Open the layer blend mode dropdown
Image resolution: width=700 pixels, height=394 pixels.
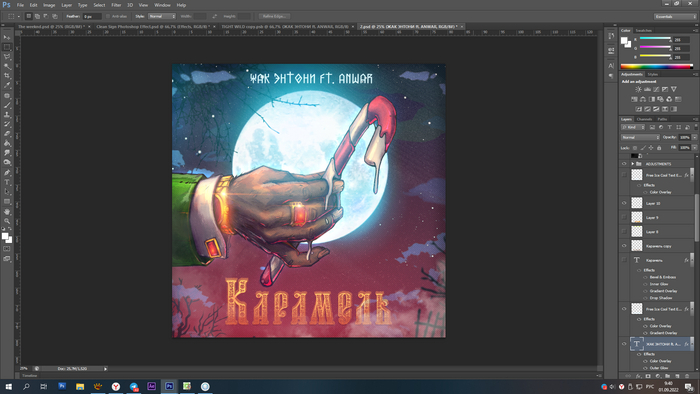tap(640, 137)
